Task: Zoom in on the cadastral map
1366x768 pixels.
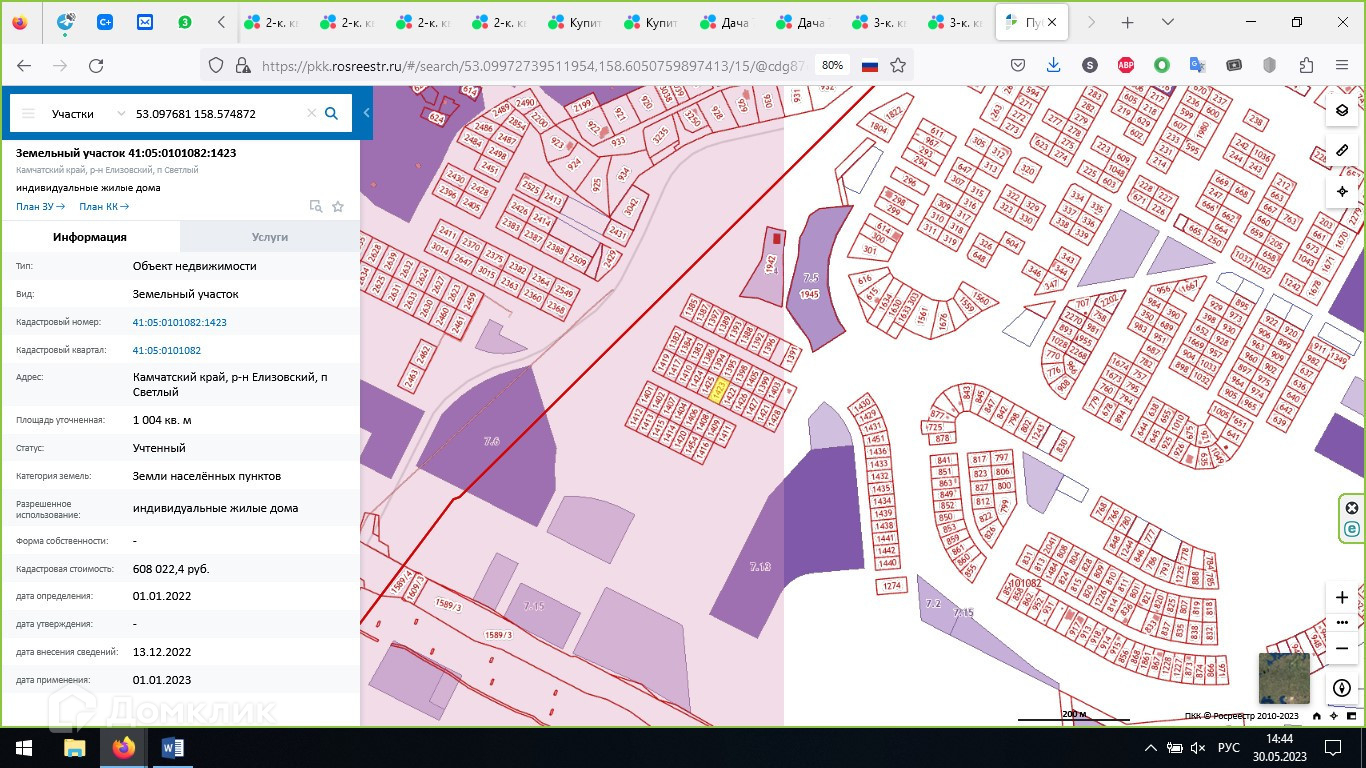Action: (1342, 597)
